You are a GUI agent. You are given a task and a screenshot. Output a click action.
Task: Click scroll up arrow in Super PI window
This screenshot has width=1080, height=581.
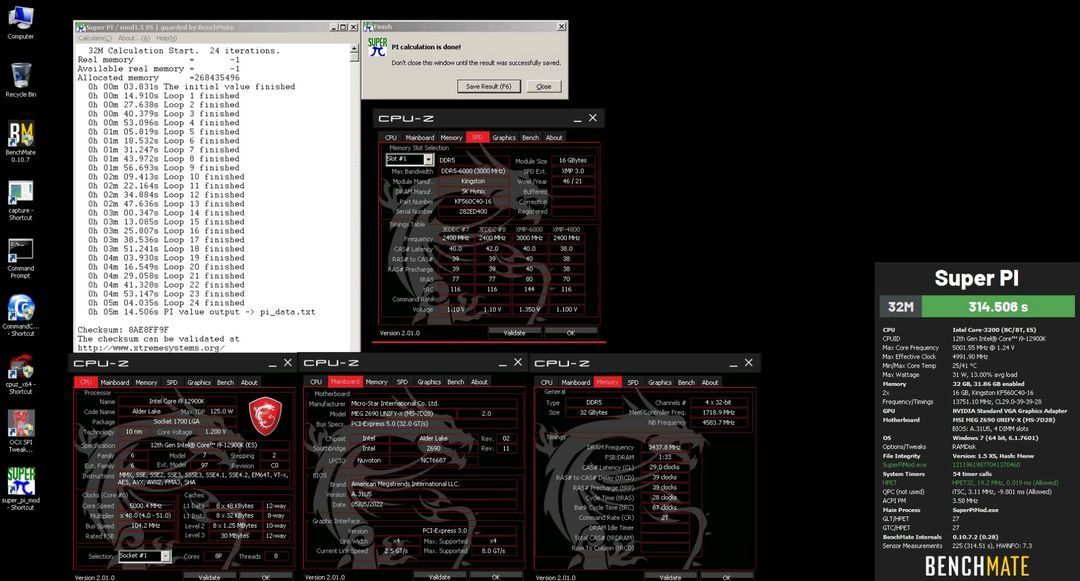coord(355,49)
